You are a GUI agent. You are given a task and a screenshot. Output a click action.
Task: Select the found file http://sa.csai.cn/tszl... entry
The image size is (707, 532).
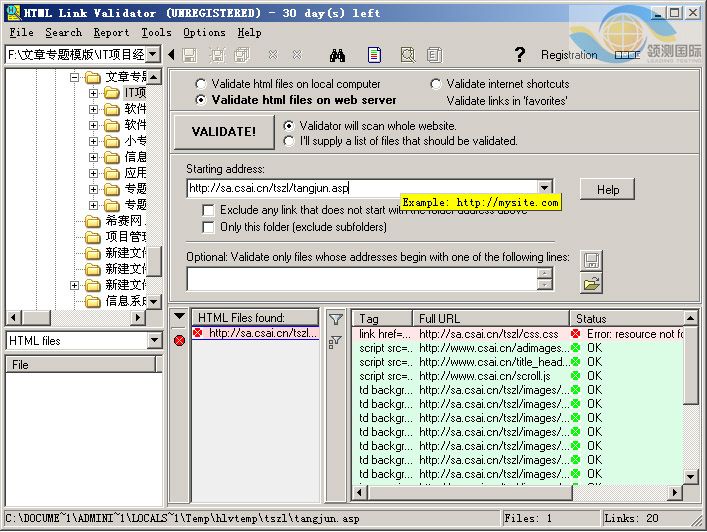pyautogui.click(x=256, y=333)
